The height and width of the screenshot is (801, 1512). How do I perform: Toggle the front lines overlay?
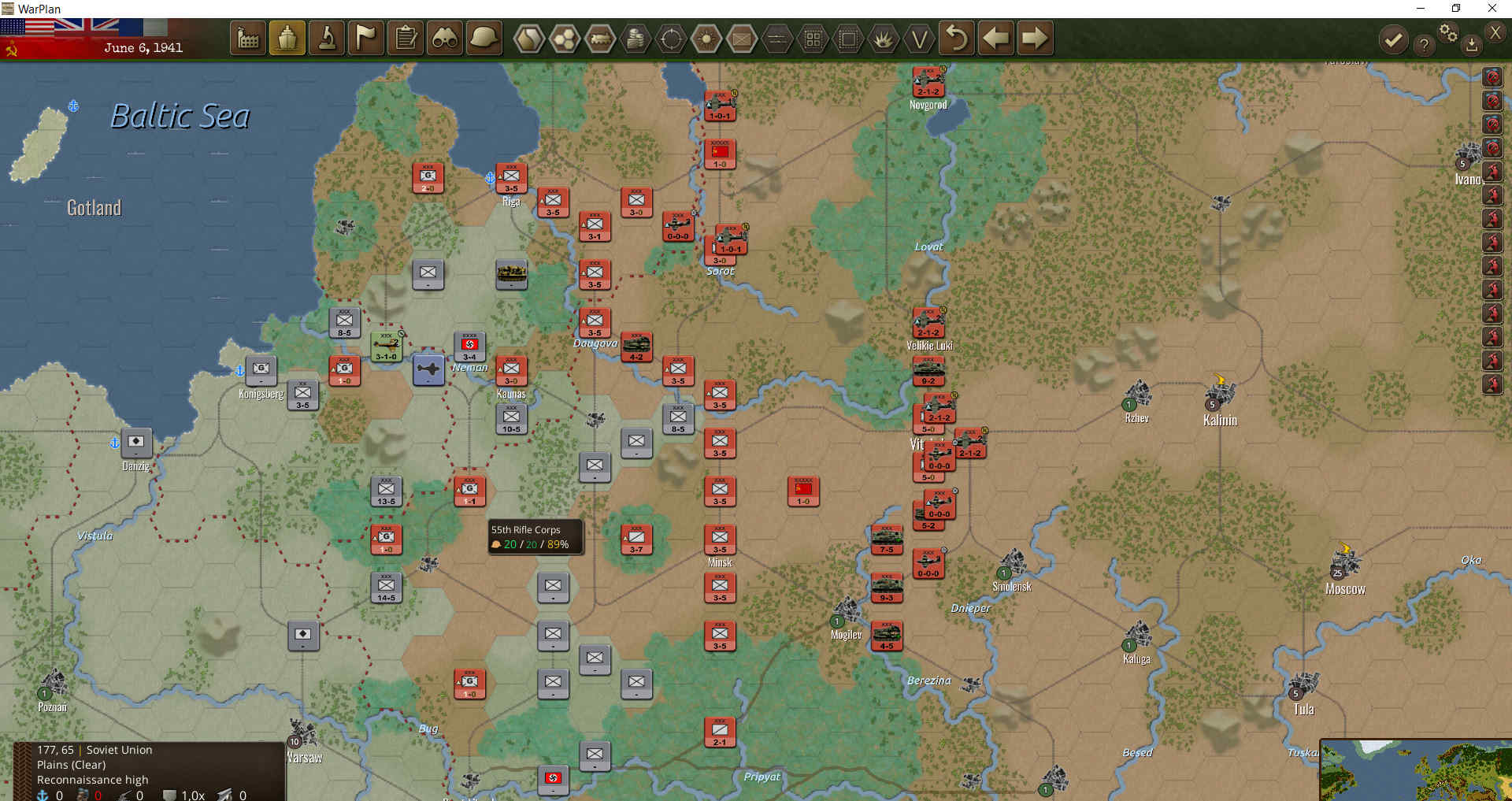pos(777,39)
